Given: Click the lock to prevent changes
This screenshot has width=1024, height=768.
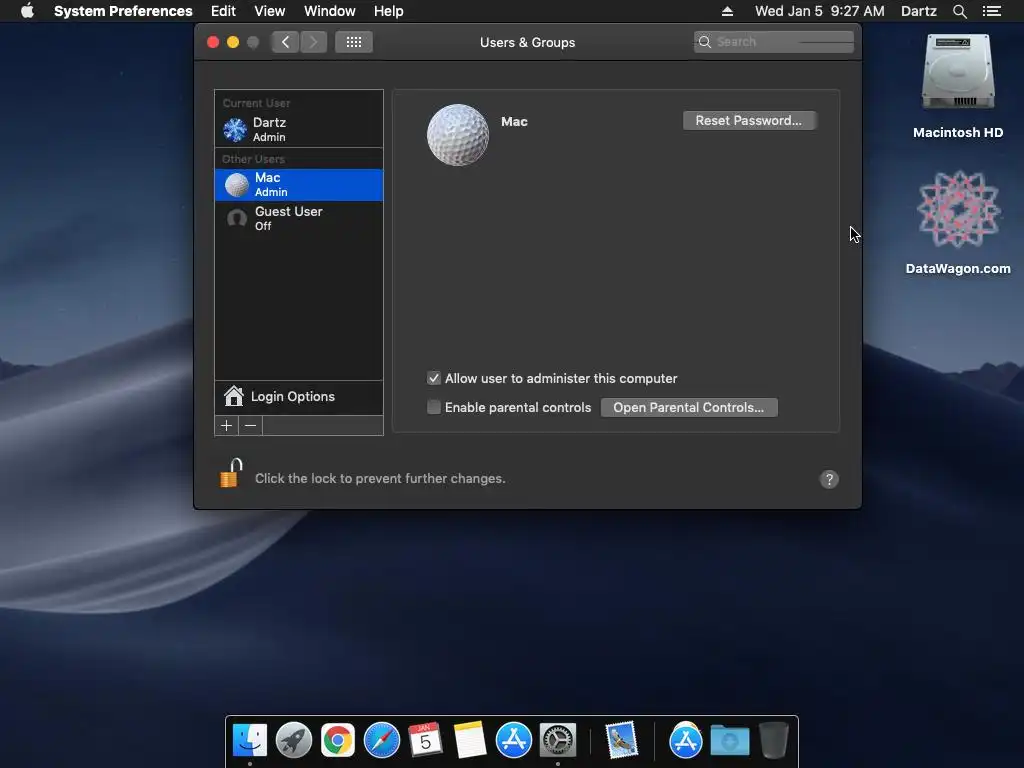Looking at the screenshot, I should click(x=231, y=473).
